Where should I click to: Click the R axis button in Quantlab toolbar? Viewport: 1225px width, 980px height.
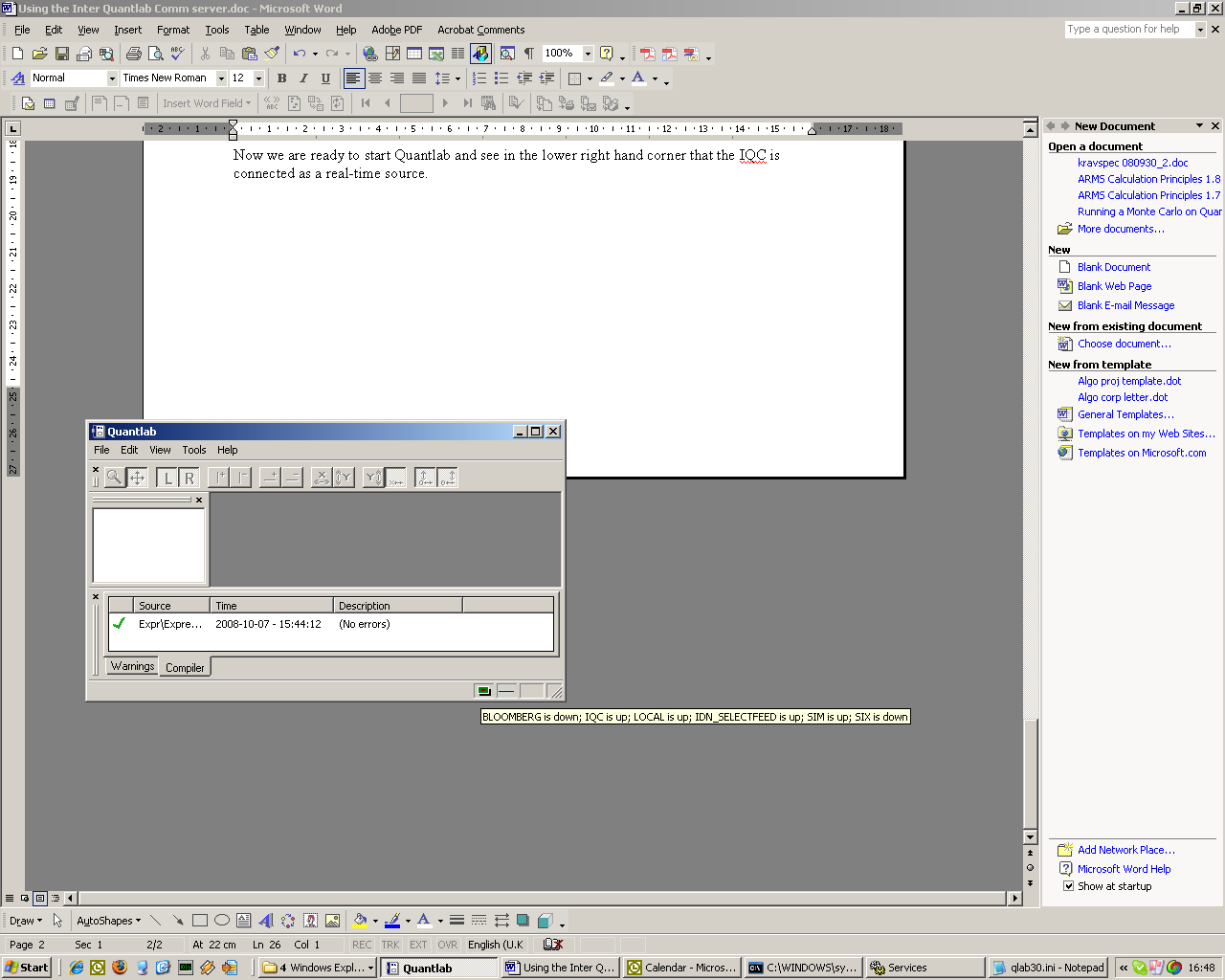(x=189, y=478)
